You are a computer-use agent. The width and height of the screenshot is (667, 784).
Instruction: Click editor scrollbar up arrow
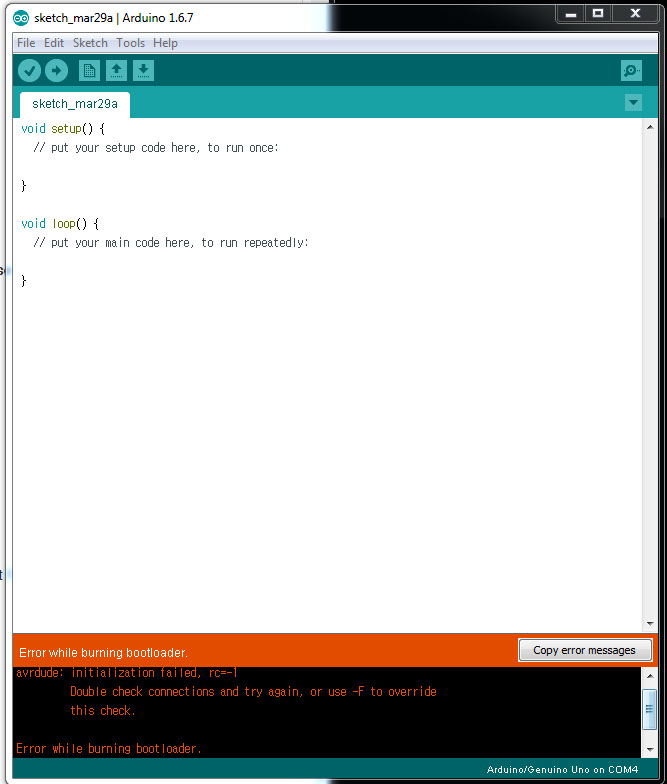(x=650, y=127)
